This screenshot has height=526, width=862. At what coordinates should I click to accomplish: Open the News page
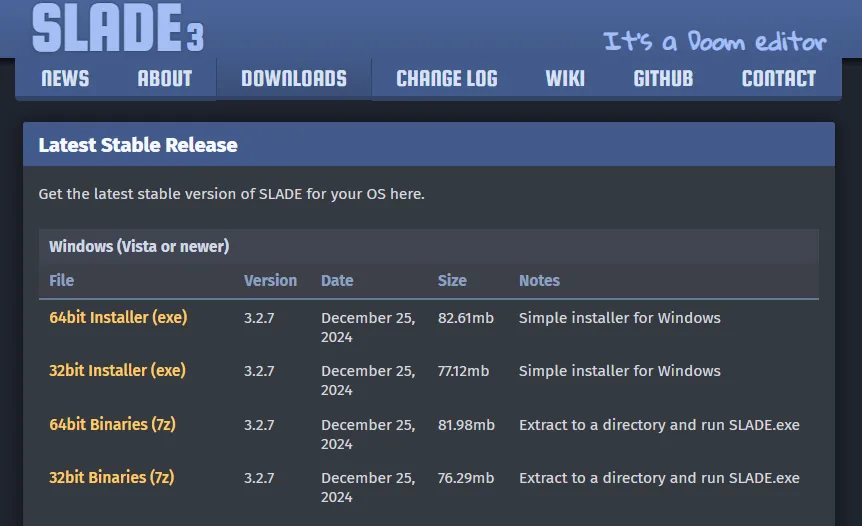(x=65, y=79)
